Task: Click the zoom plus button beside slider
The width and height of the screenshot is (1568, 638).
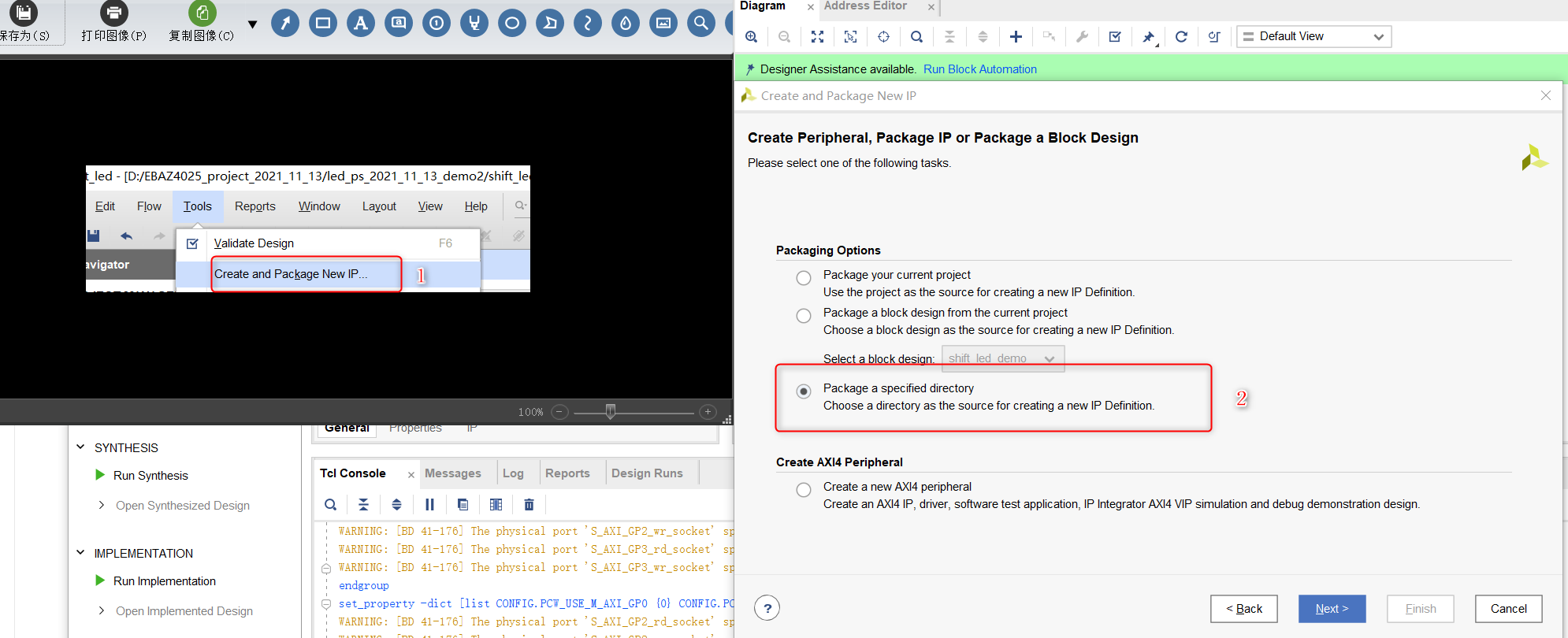Action: (708, 411)
